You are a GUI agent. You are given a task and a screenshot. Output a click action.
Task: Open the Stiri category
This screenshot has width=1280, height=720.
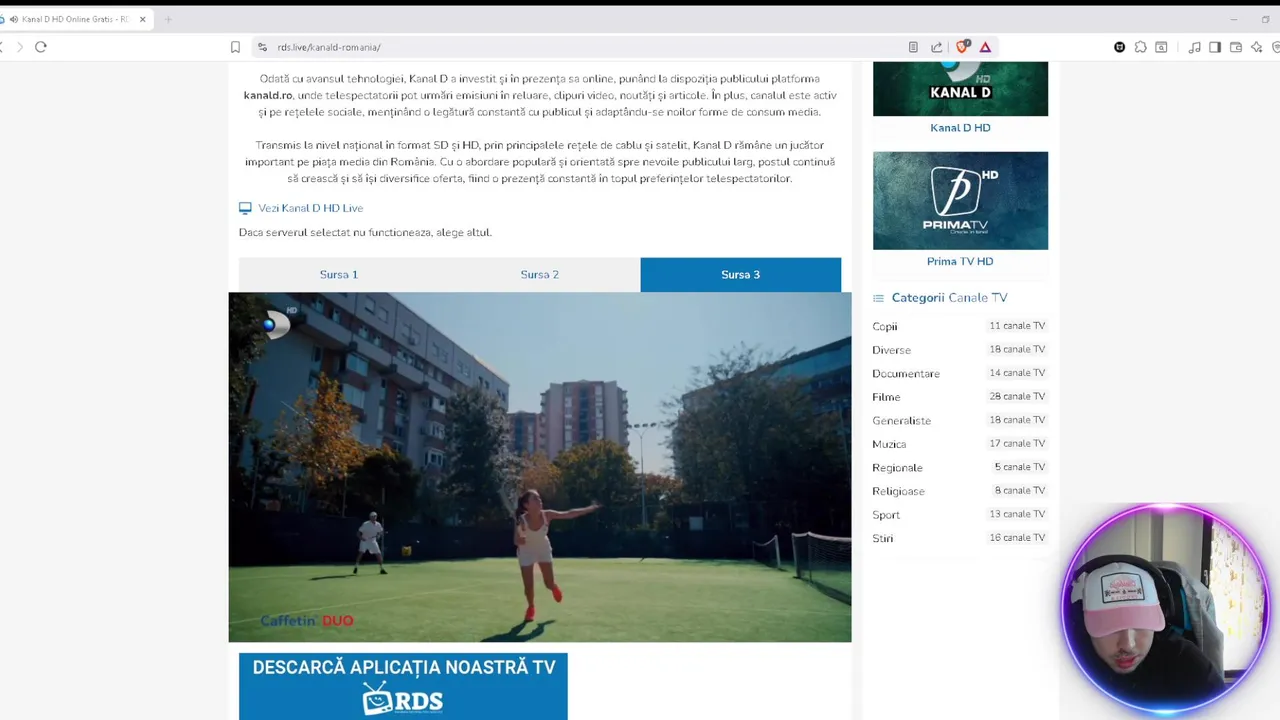pos(882,538)
